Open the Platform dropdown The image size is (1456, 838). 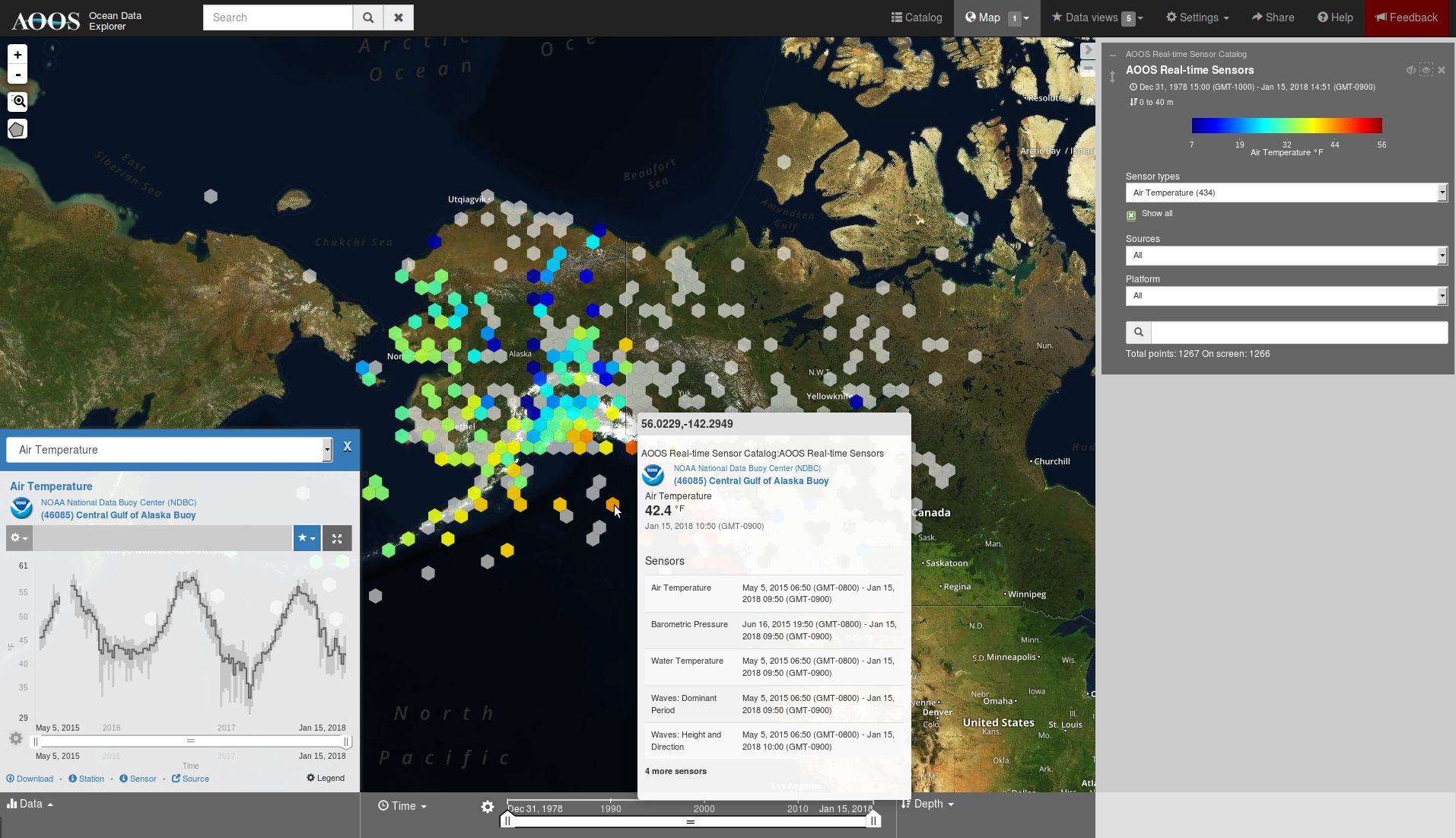[x=1286, y=296]
